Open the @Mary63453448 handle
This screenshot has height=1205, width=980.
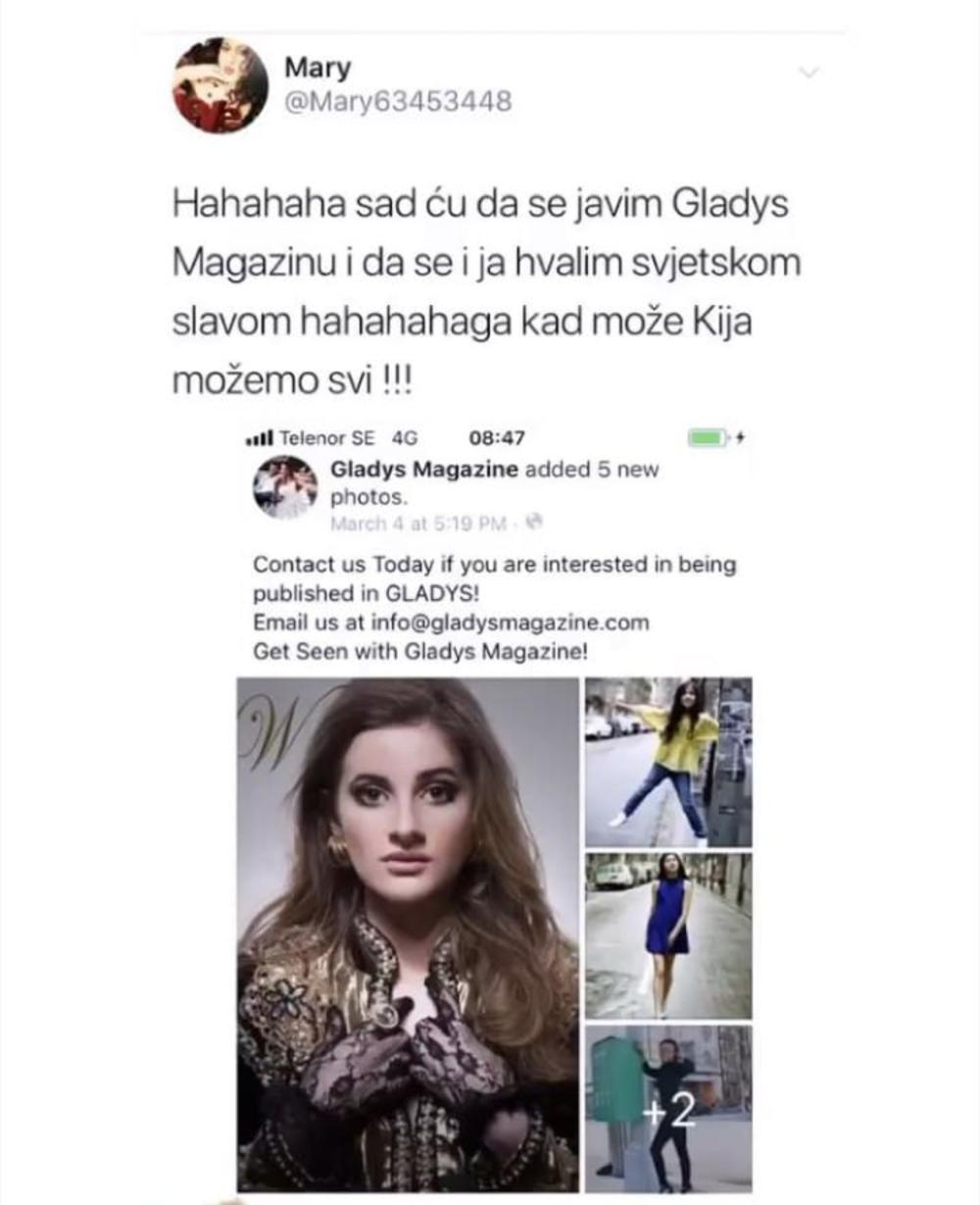pos(398,101)
